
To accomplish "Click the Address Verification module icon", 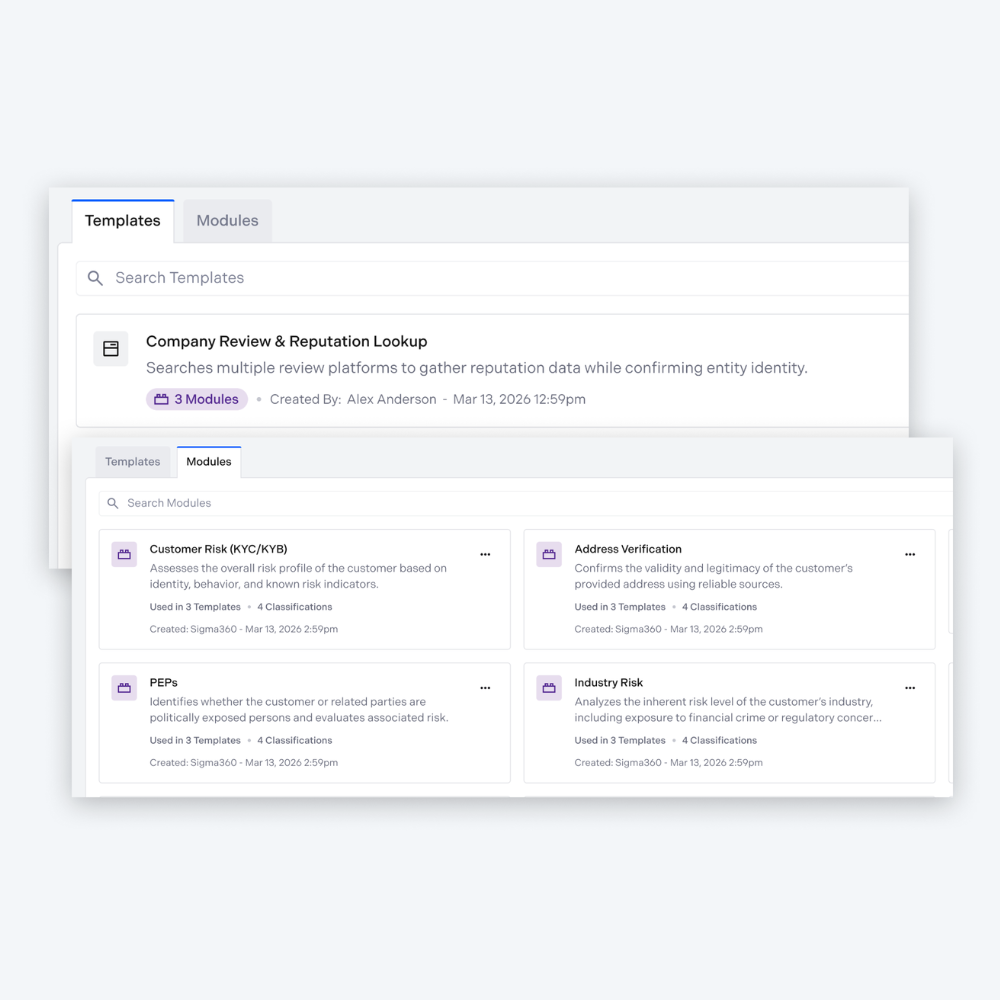I will click(x=549, y=554).
